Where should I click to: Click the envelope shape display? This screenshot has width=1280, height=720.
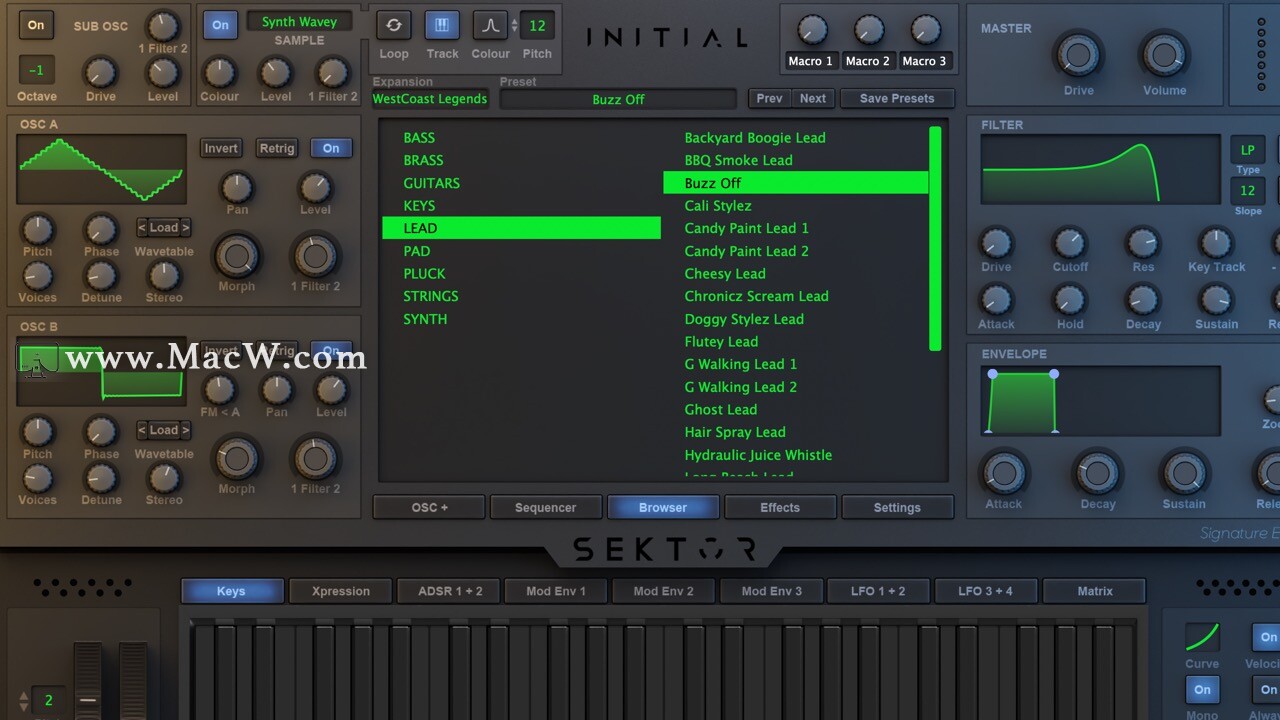point(1100,401)
